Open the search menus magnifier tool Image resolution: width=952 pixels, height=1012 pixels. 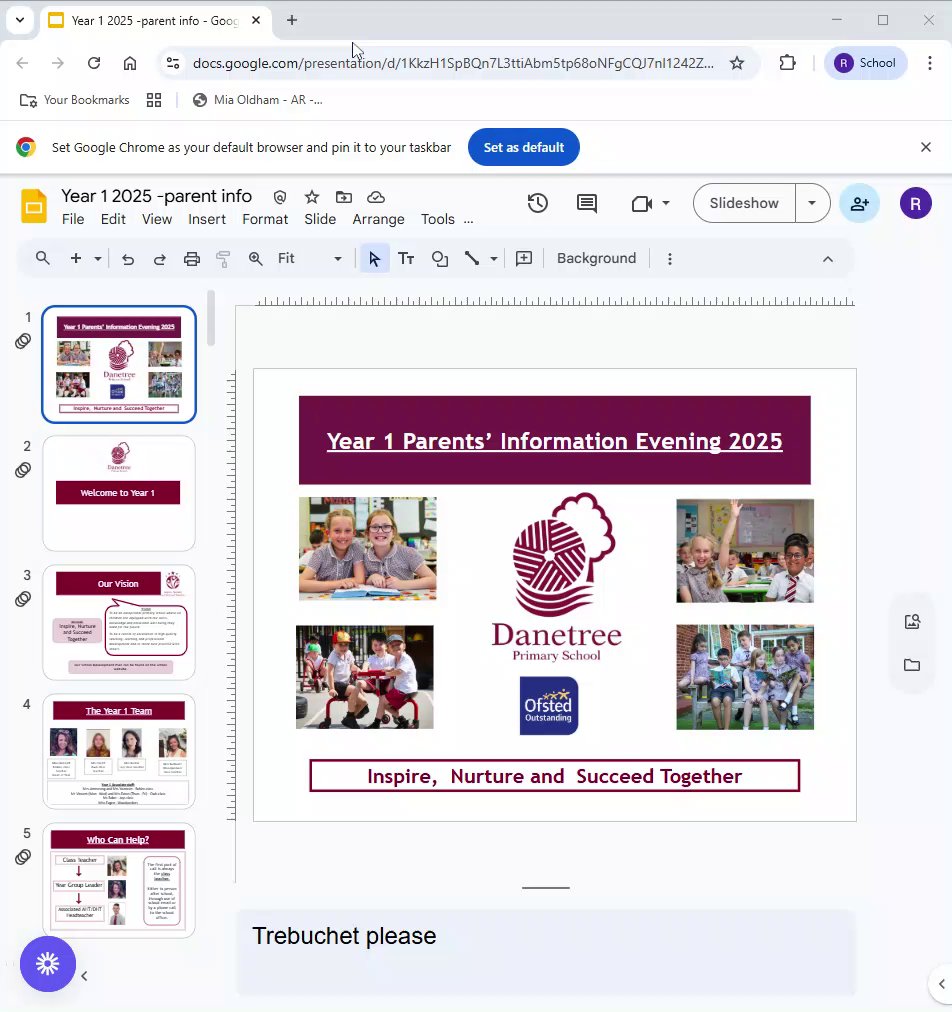43,258
